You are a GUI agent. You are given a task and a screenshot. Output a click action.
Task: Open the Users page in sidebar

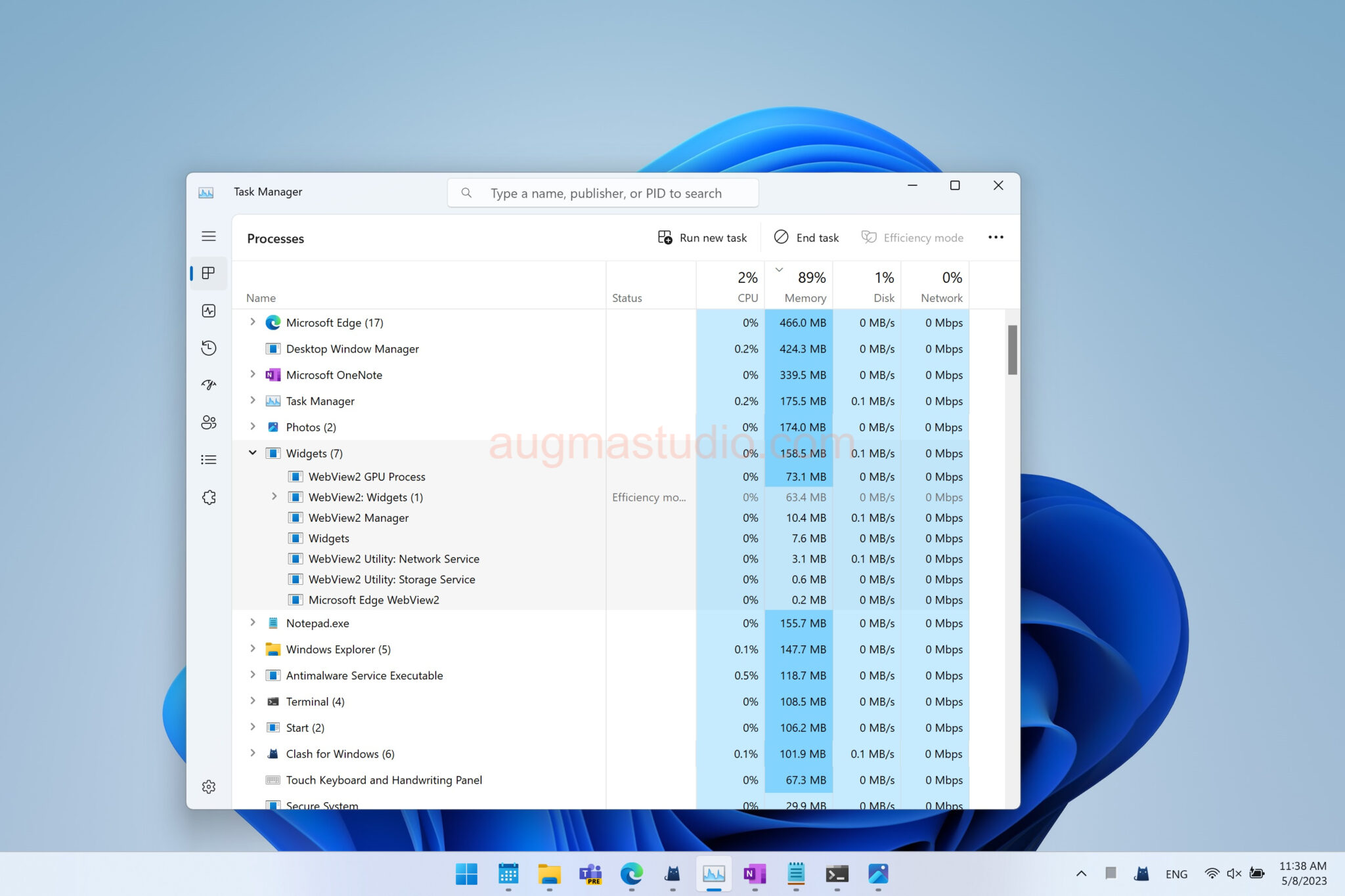[x=209, y=423]
